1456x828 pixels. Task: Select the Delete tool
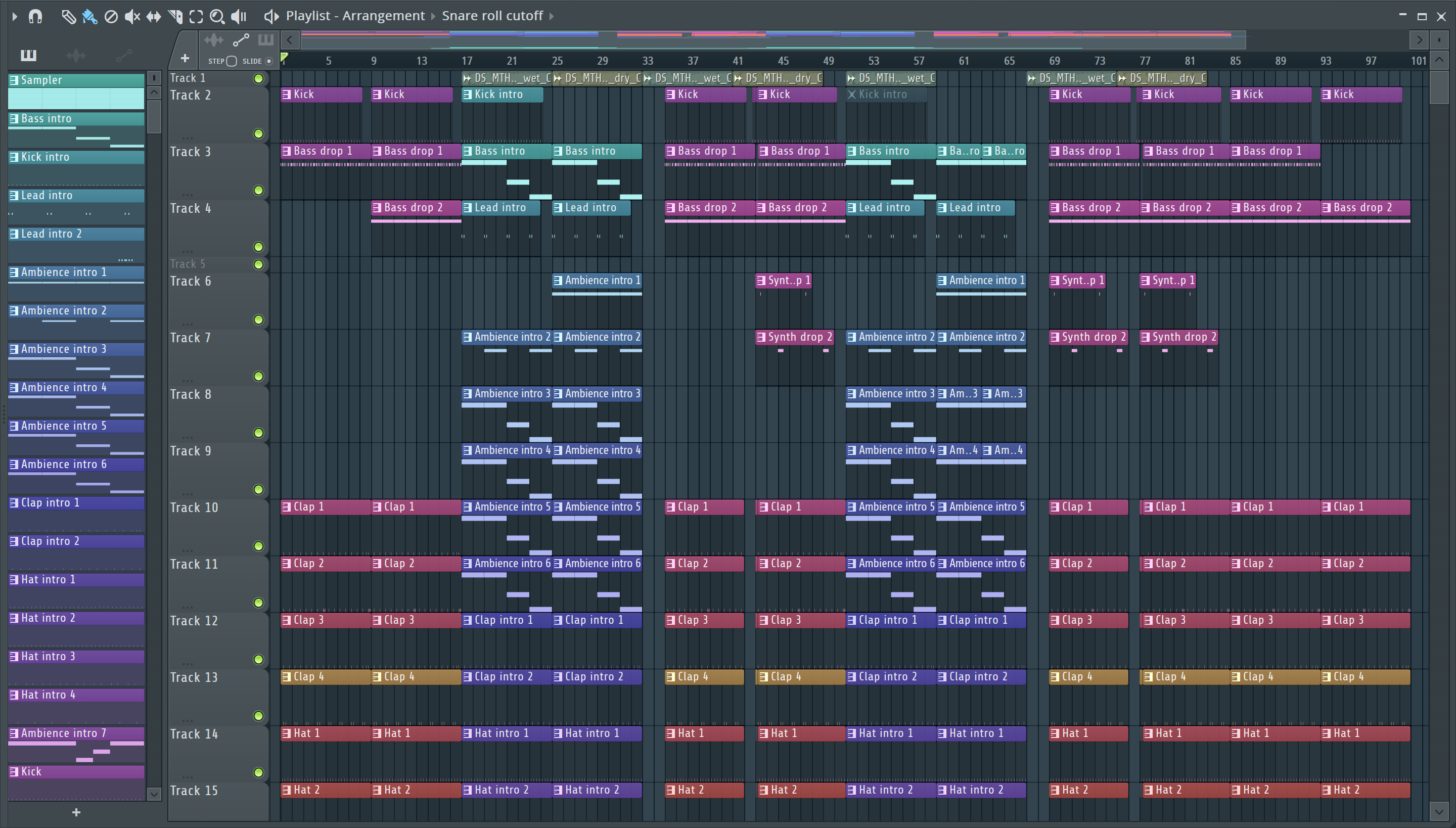click(x=111, y=16)
